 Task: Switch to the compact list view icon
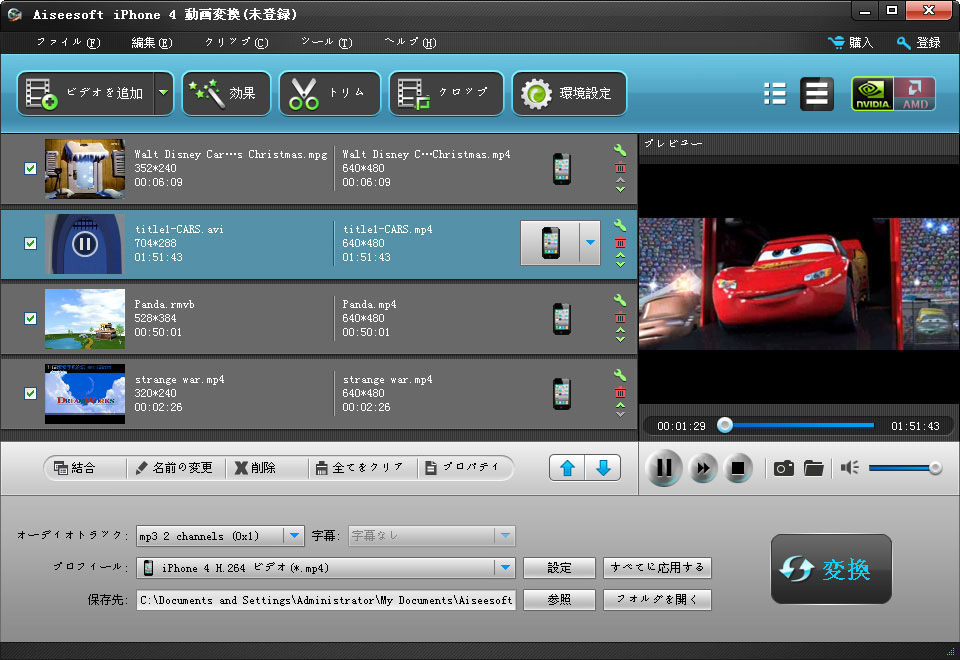(x=774, y=94)
